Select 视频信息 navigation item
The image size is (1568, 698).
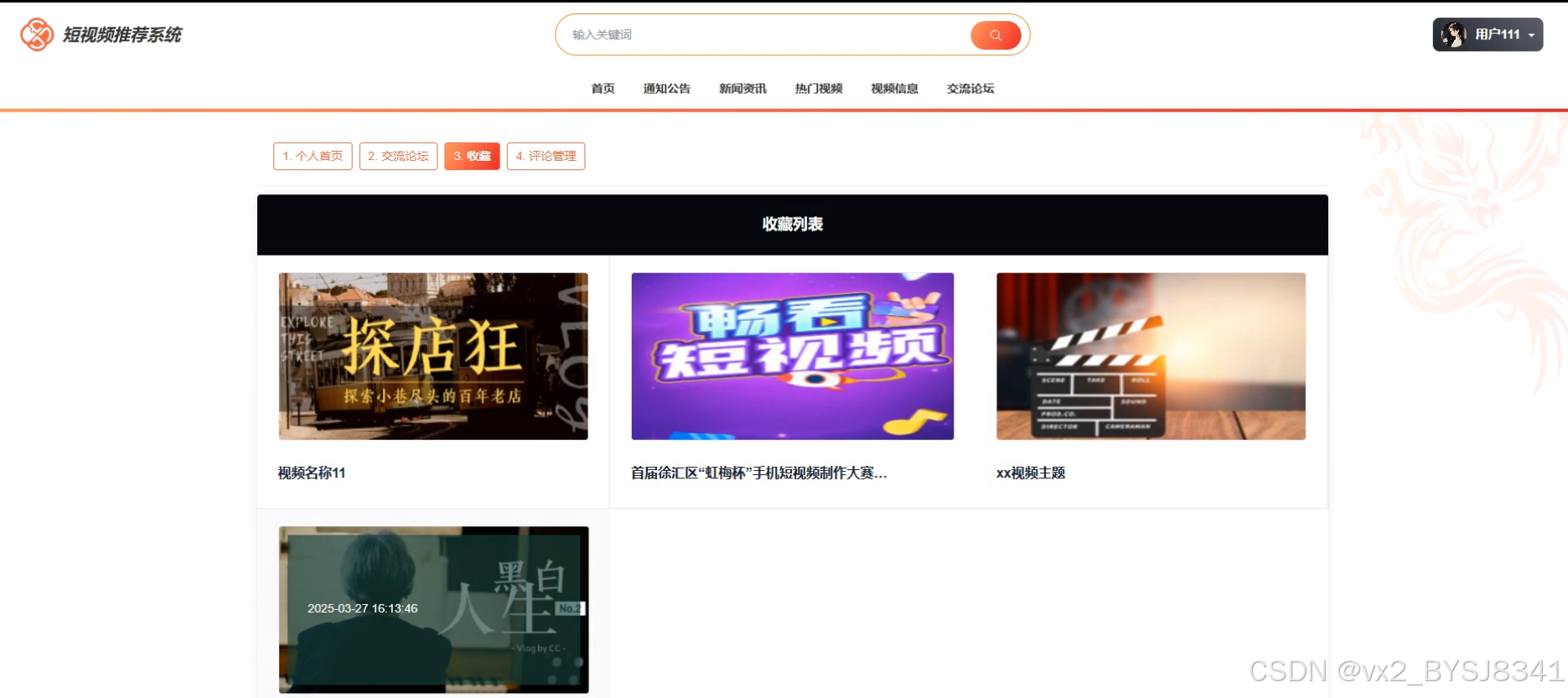894,89
